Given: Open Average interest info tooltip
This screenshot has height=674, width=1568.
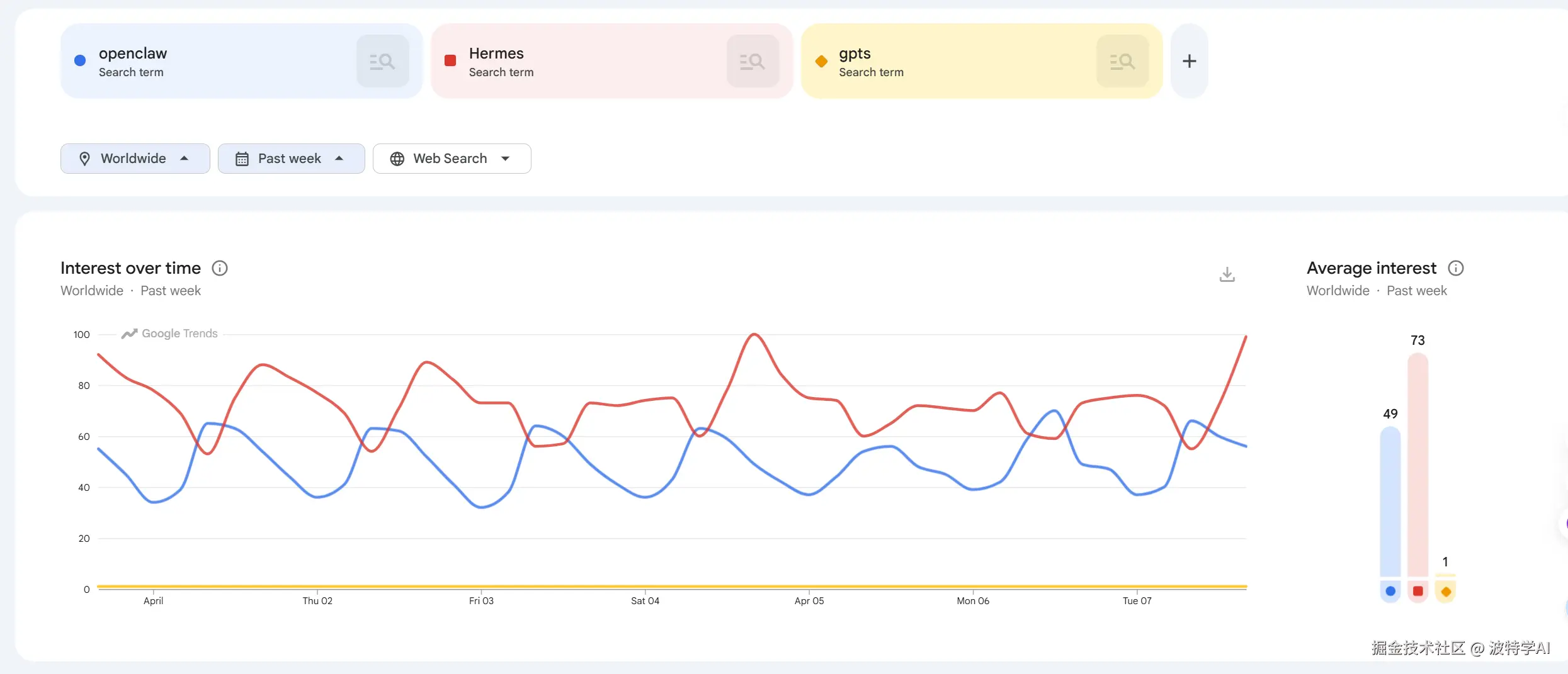Looking at the screenshot, I should click(1456, 269).
